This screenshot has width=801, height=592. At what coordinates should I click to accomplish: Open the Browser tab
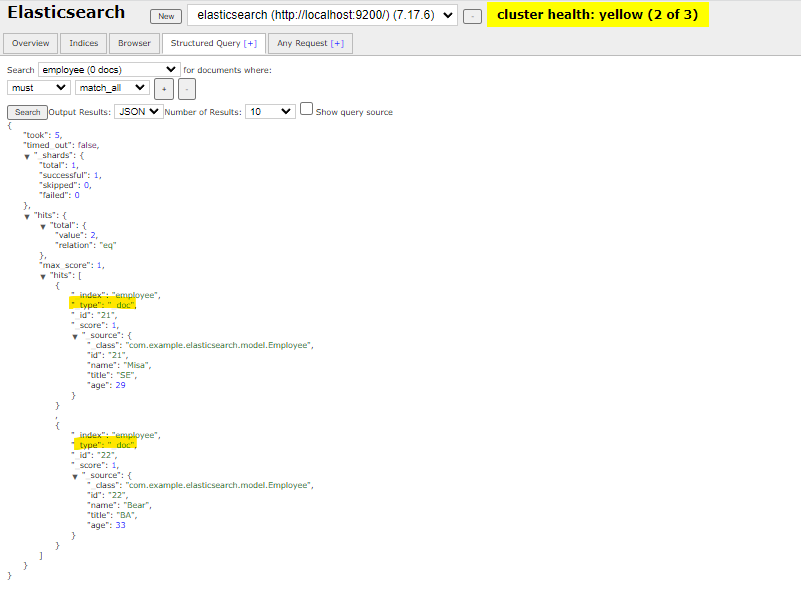coord(134,43)
